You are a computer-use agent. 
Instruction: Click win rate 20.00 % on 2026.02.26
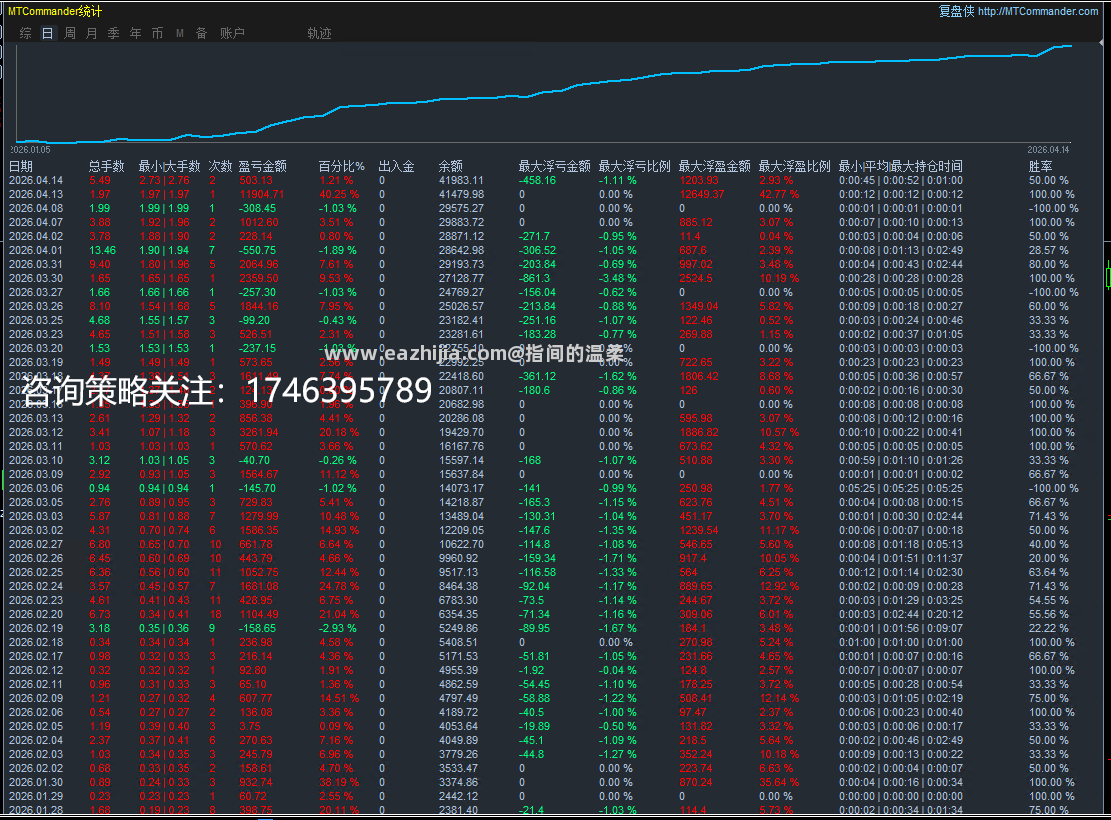coord(1049,558)
